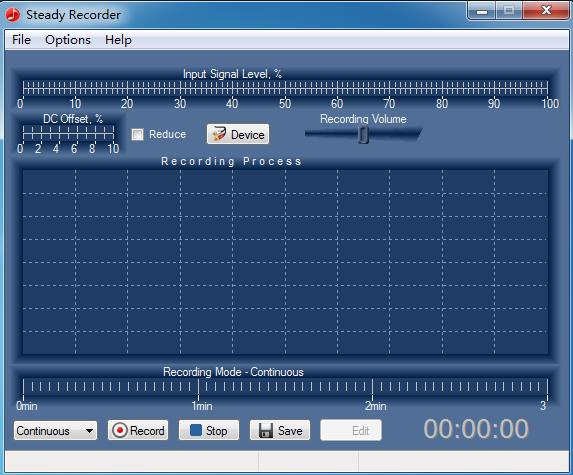Image resolution: width=573 pixels, height=475 pixels.
Task: Click the Recording Volume slider handle
Action: (363, 135)
